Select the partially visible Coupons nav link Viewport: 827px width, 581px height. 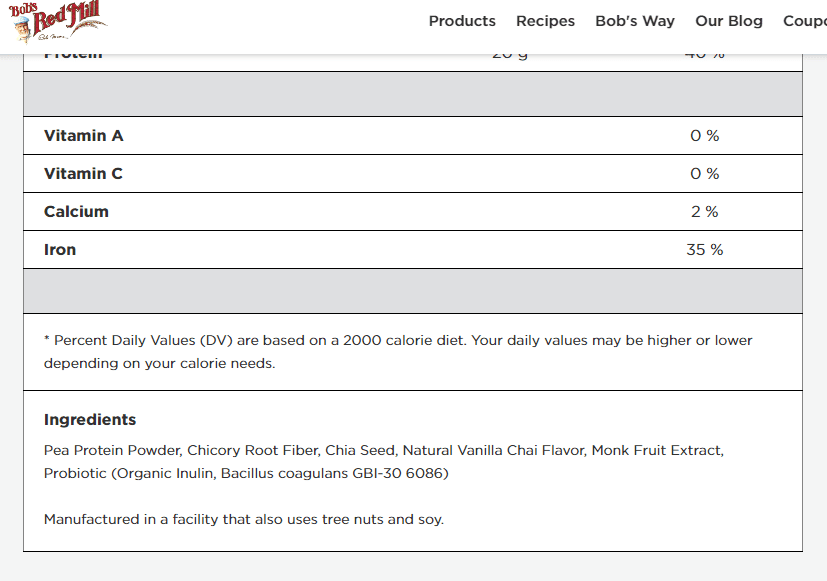coord(804,21)
